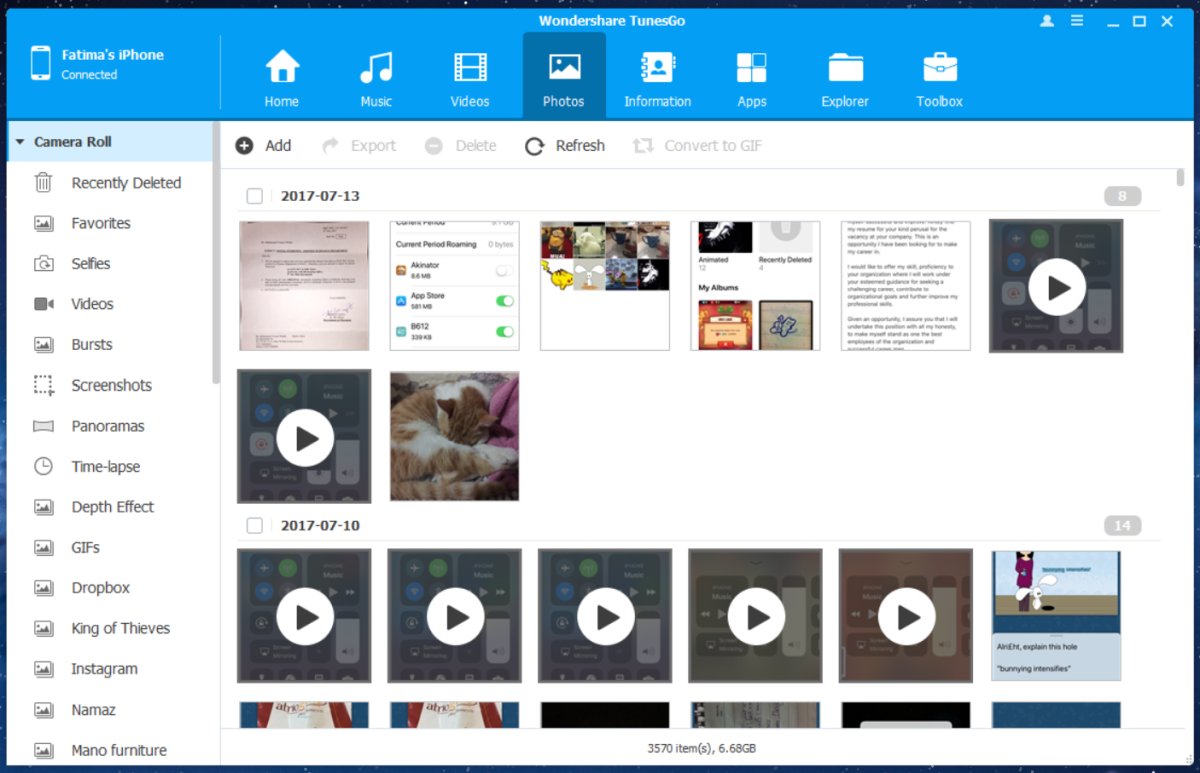Image resolution: width=1200 pixels, height=773 pixels.
Task: Click the Fatima's iPhone device name
Action: tap(112, 55)
